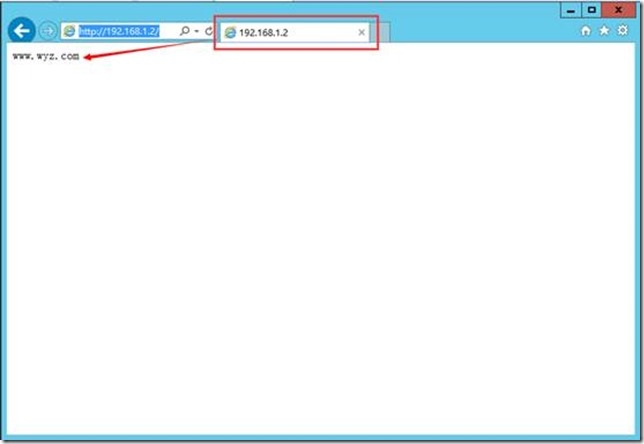Click the Forward arrow button
Screen dimensions: 644x444
(48, 31)
